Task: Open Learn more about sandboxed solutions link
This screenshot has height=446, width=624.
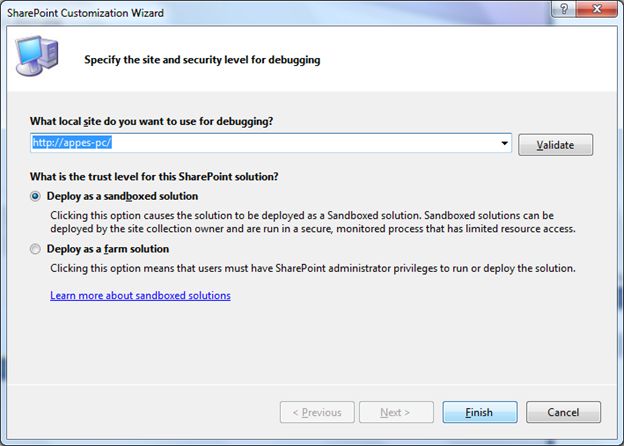Action: (x=140, y=296)
